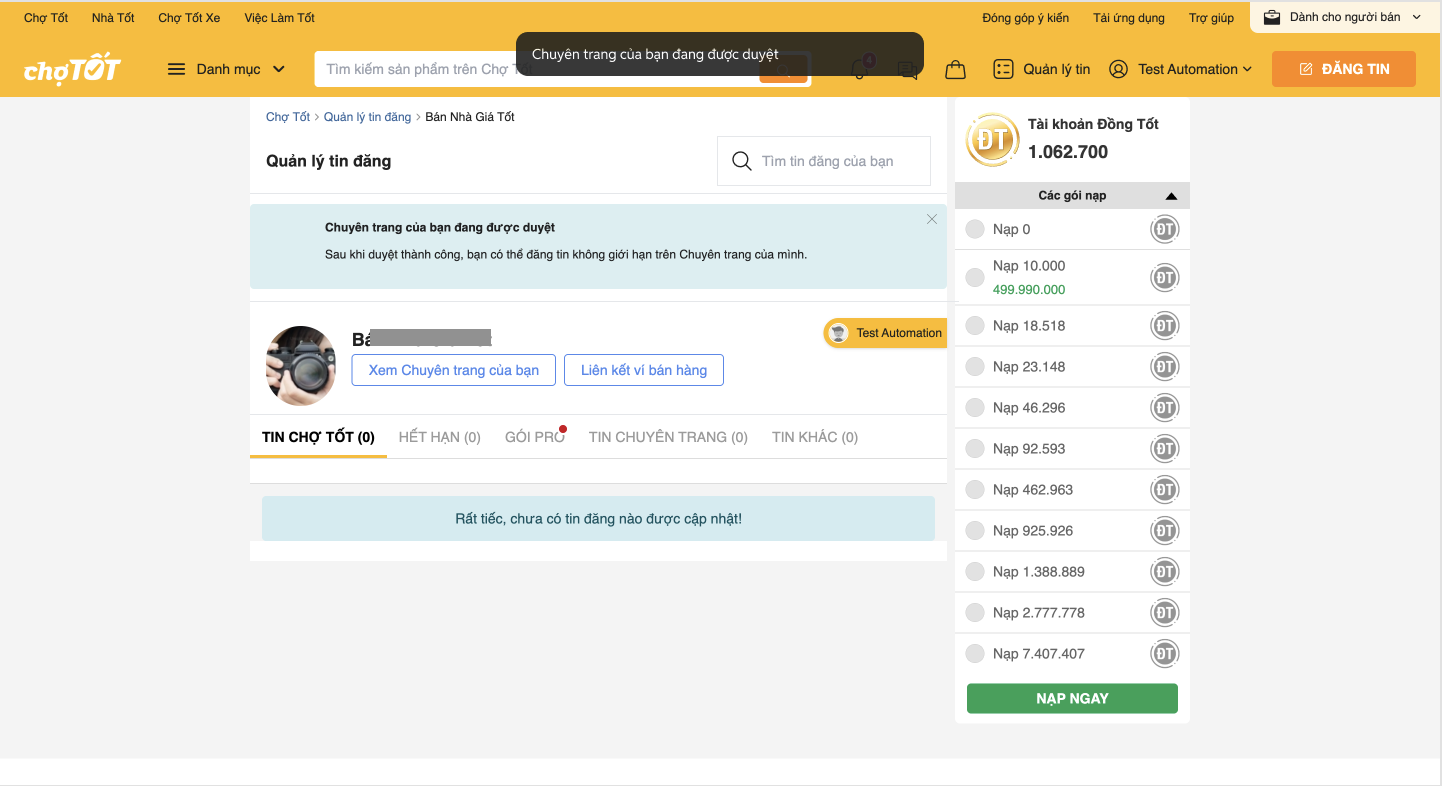Click the seller profile camera avatar
The image size is (1442, 786).
coord(301,365)
